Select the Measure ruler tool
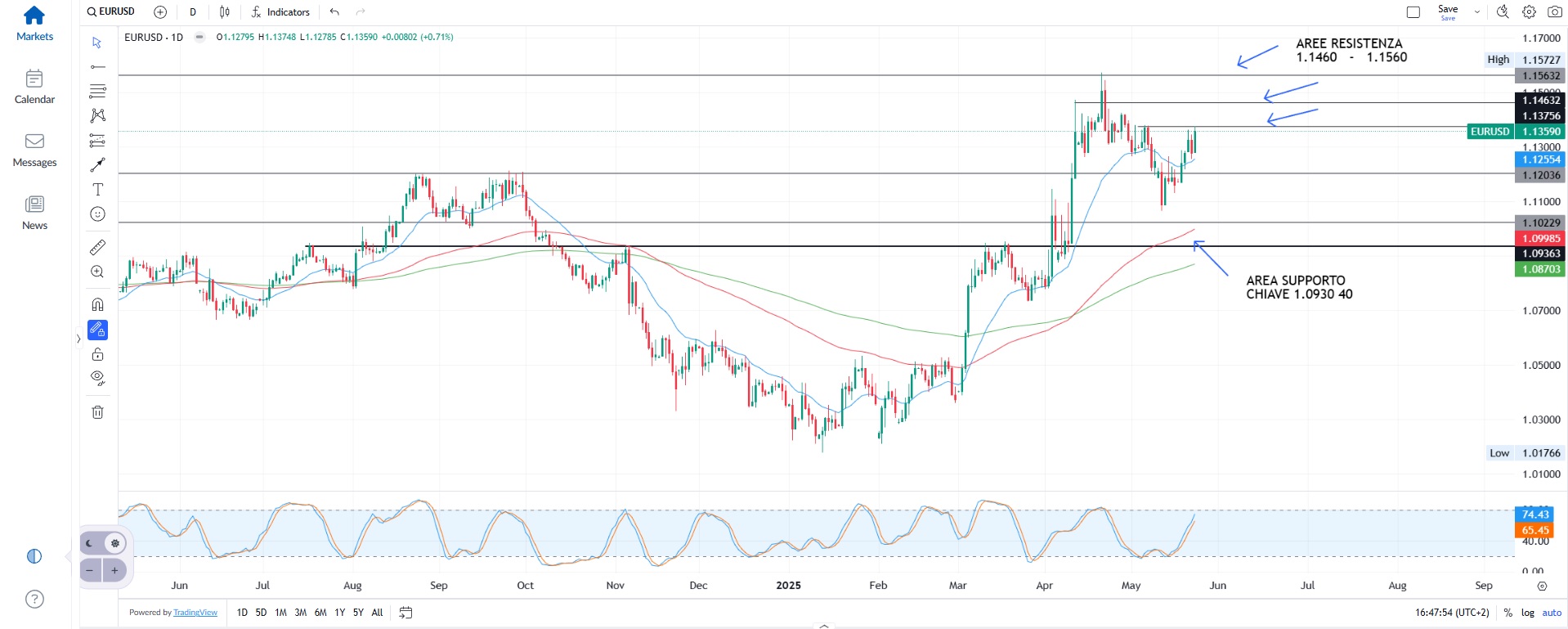 [97, 247]
